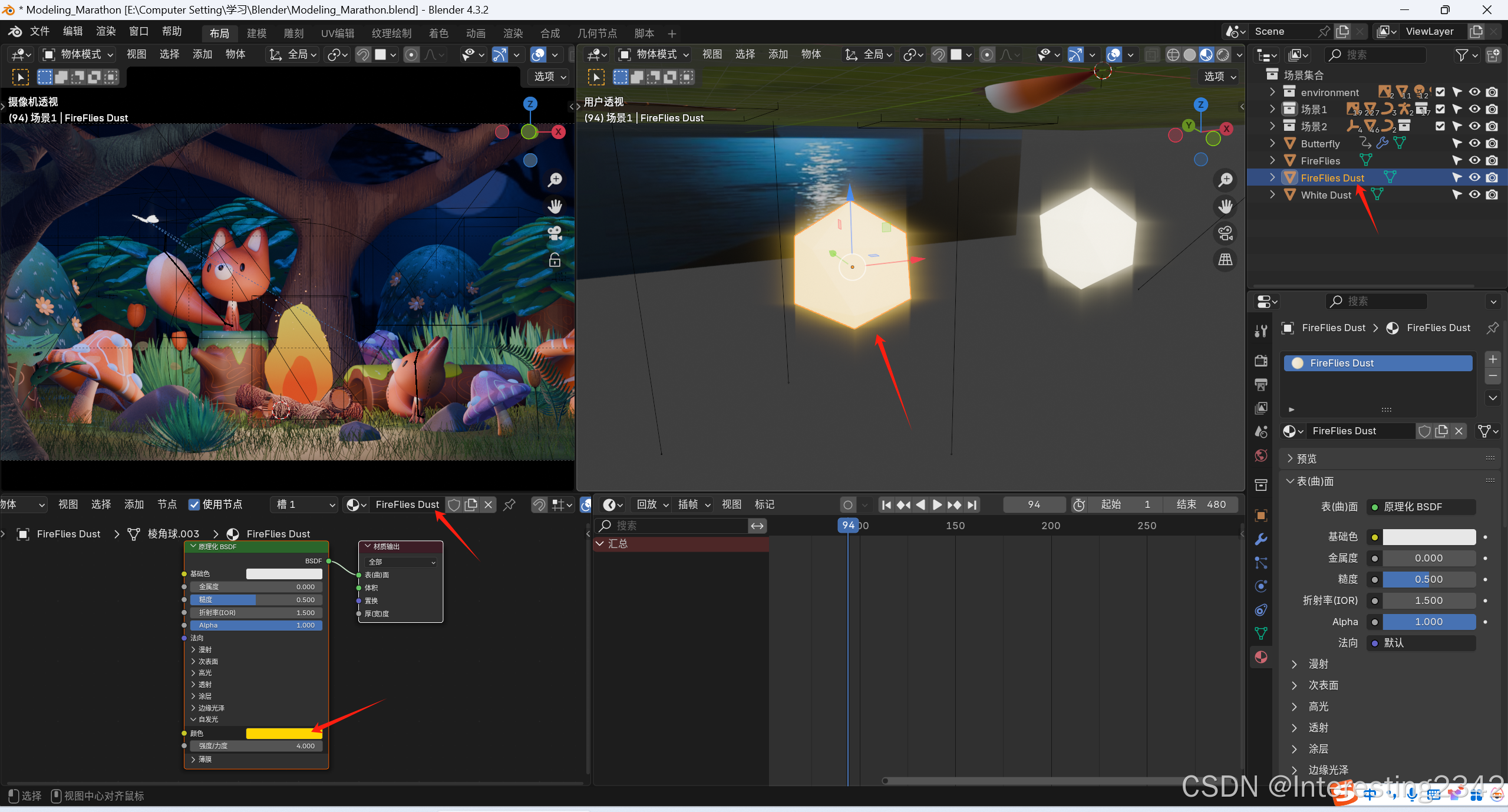Uncheck the 使用节点 checkbox
Screen dimensions: 1508x812
(x=194, y=504)
